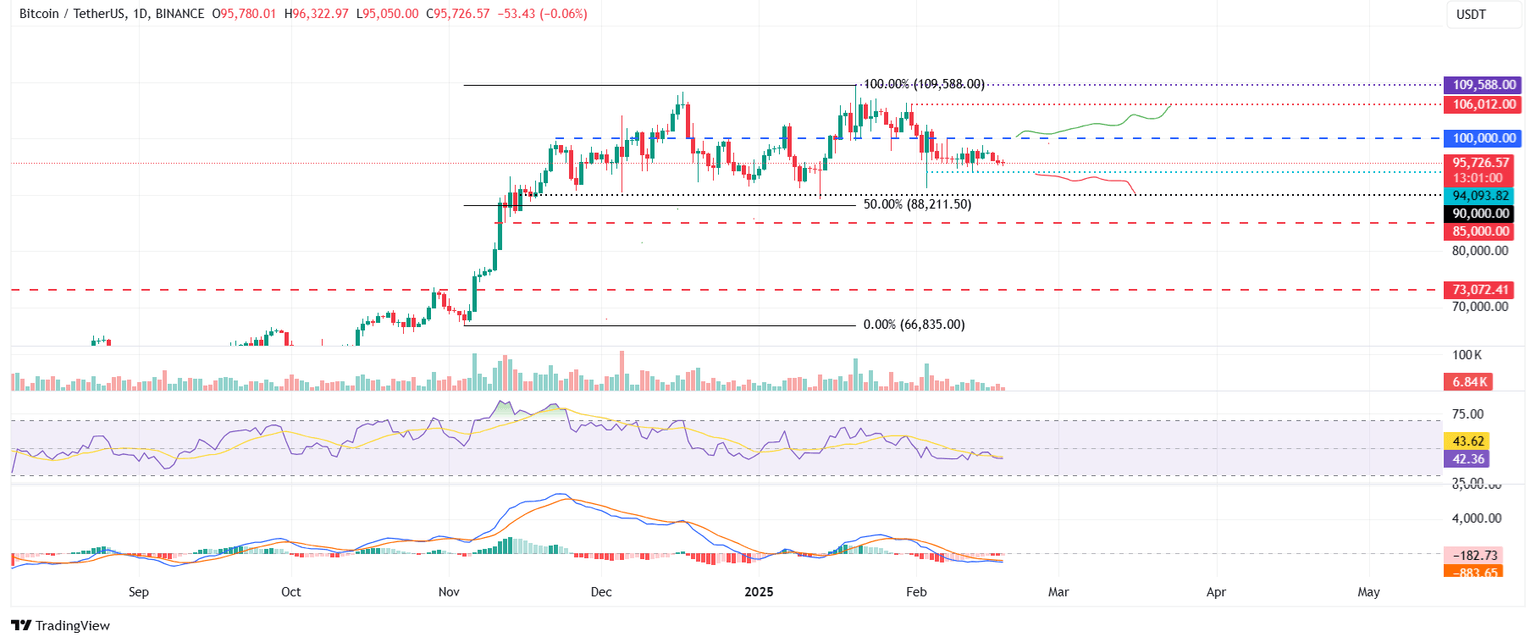Click the 2025 label on time axis
The height and width of the screenshot is (644, 1536).
point(758,592)
